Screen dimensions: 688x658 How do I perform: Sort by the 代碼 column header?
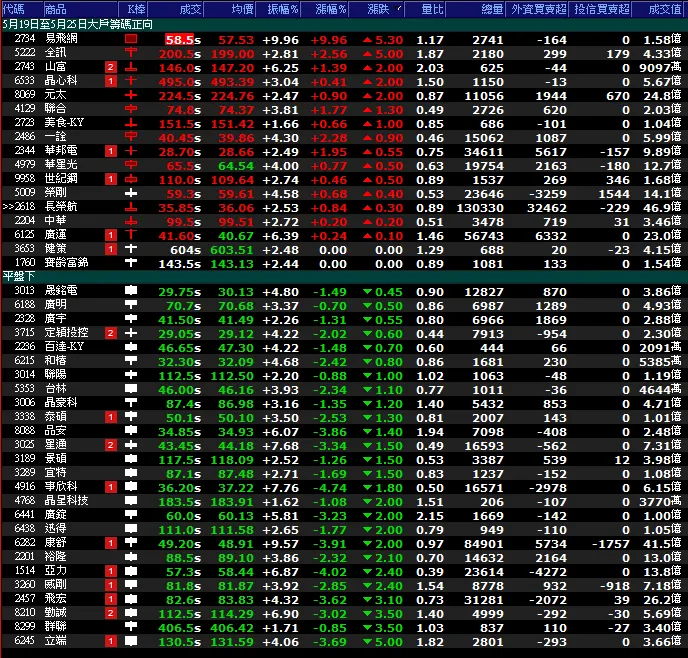pyautogui.click(x=22, y=9)
